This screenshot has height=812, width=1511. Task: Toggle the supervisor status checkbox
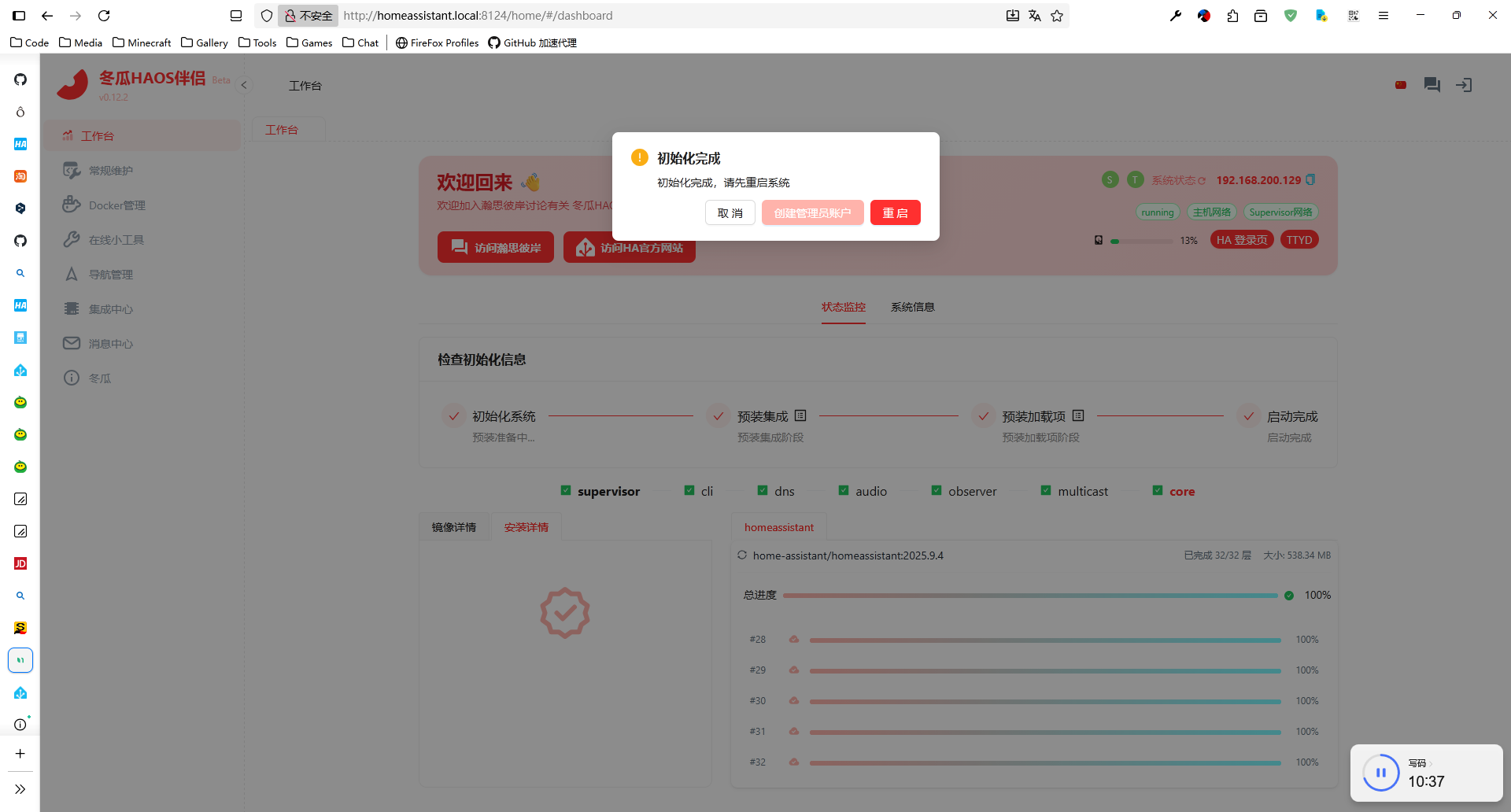pyautogui.click(x=566, y=490)
